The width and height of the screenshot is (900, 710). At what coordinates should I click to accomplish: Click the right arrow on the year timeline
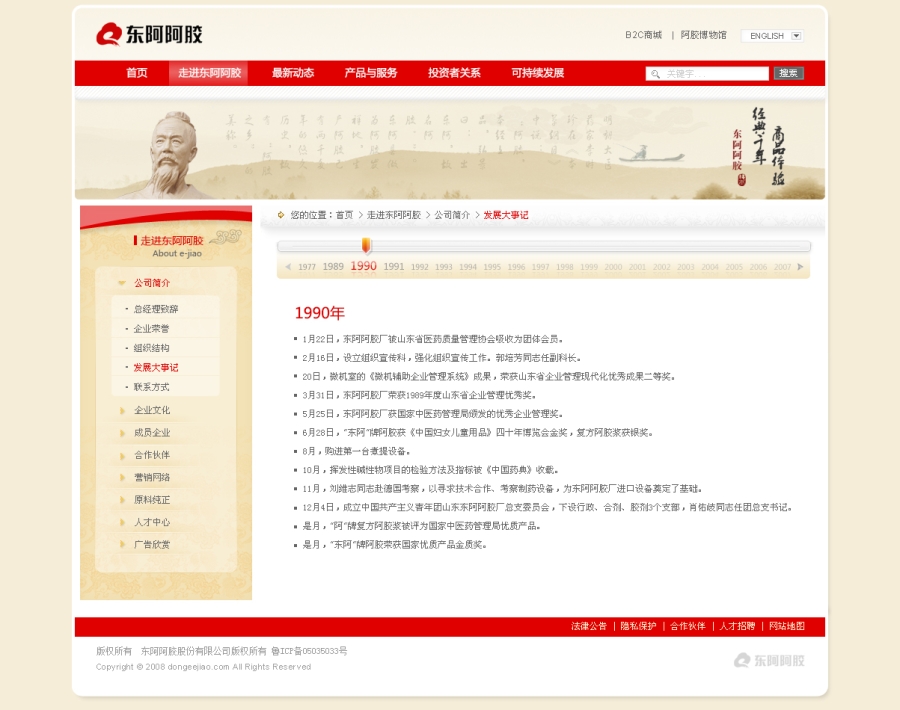click(x=800, y=267)
